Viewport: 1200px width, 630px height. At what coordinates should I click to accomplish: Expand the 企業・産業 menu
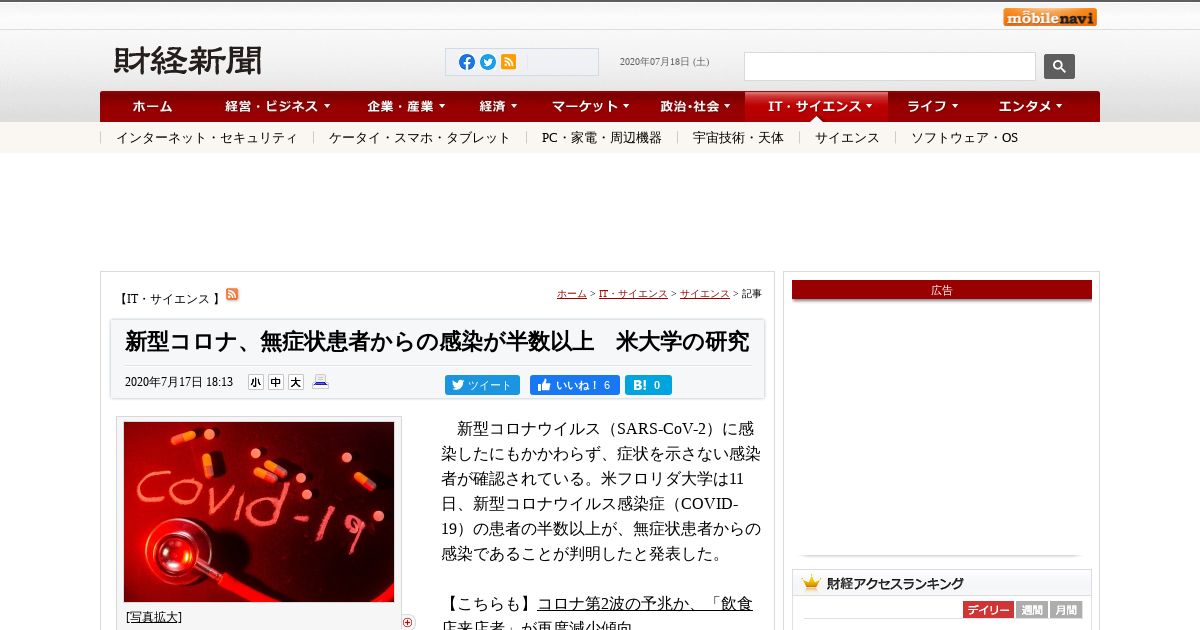pyautogui.click(x=406, y=106)
